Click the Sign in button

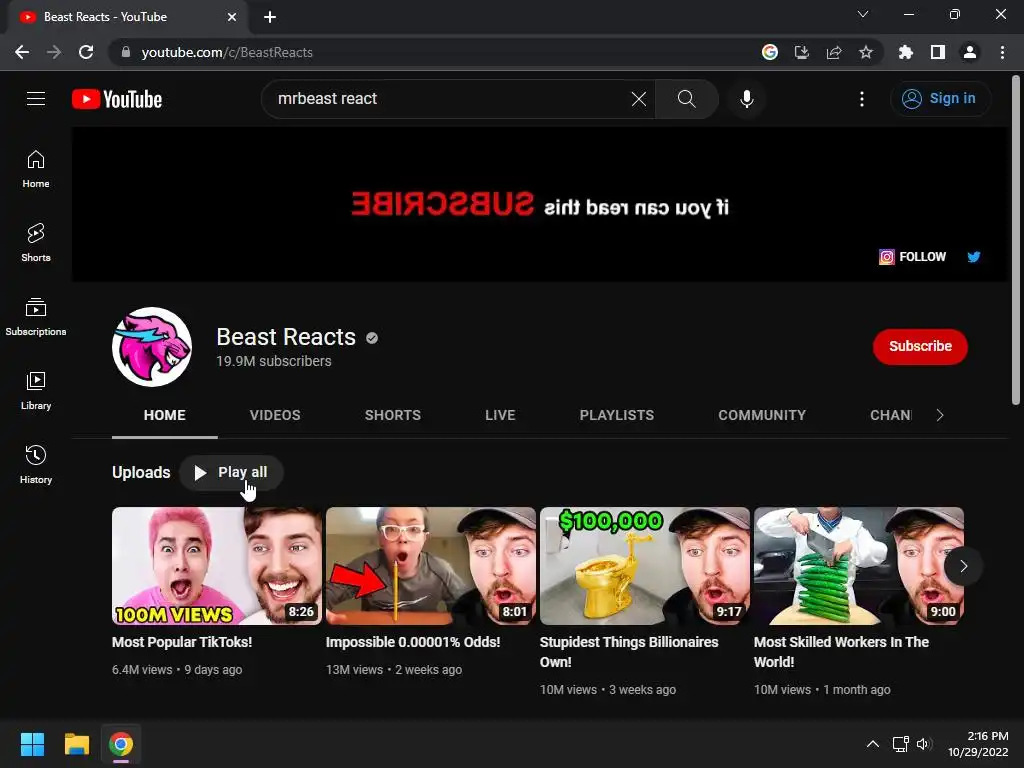click(x=941, y=99)
